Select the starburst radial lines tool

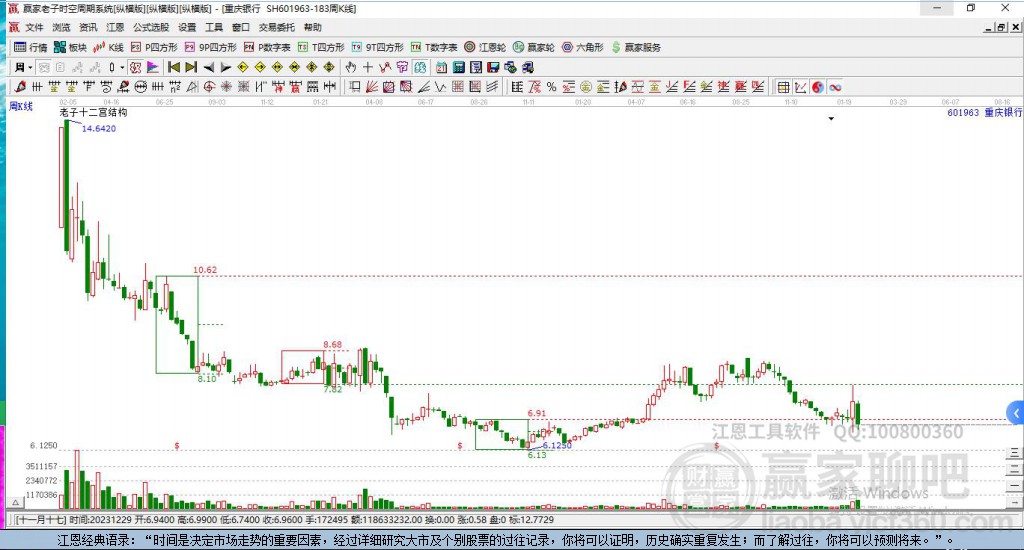pyautogui.click(x=226, y=87)
